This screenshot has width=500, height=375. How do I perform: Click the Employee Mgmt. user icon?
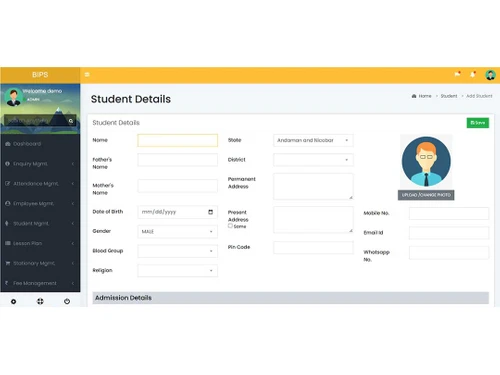coord(8,203)
